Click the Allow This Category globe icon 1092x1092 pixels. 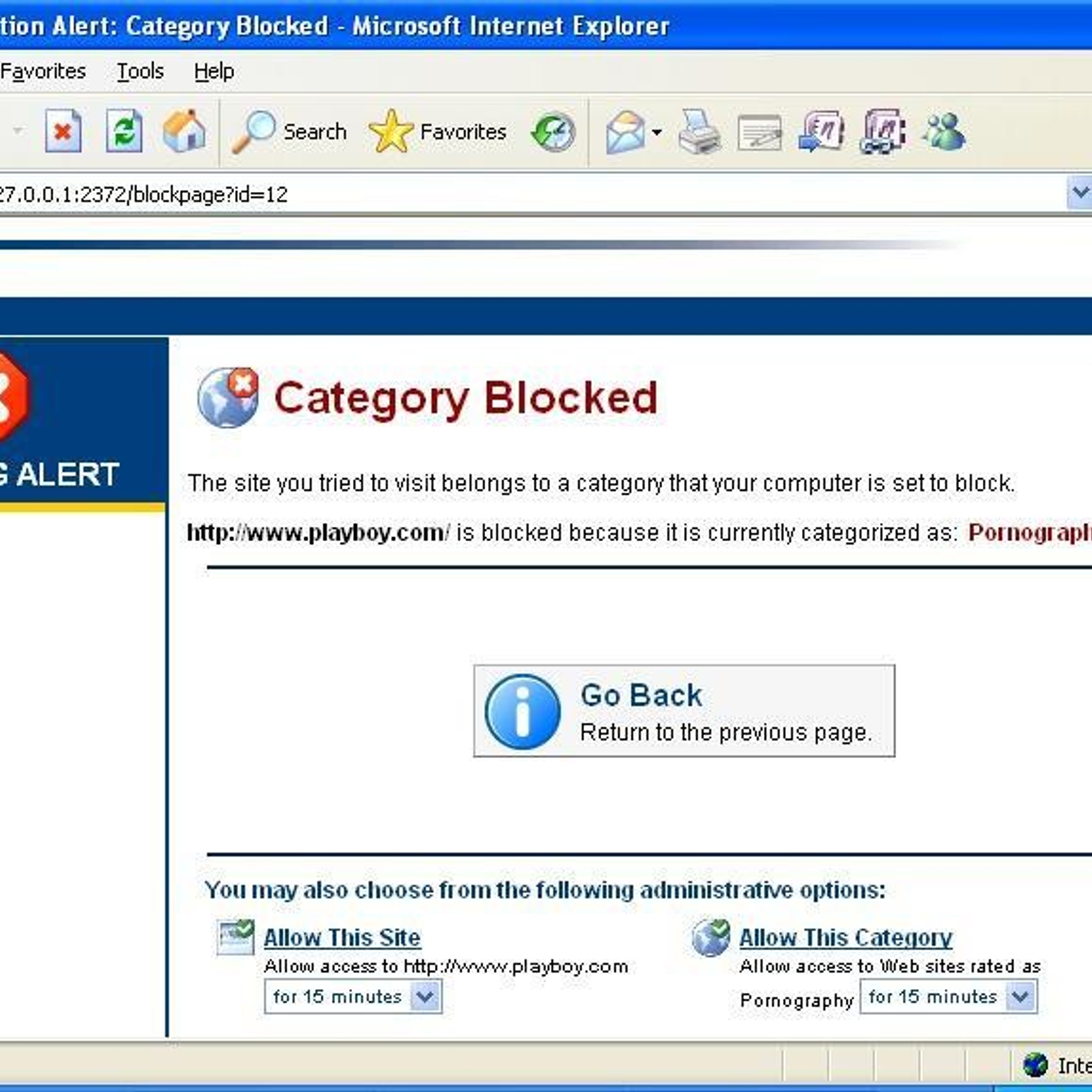(710, 937)
